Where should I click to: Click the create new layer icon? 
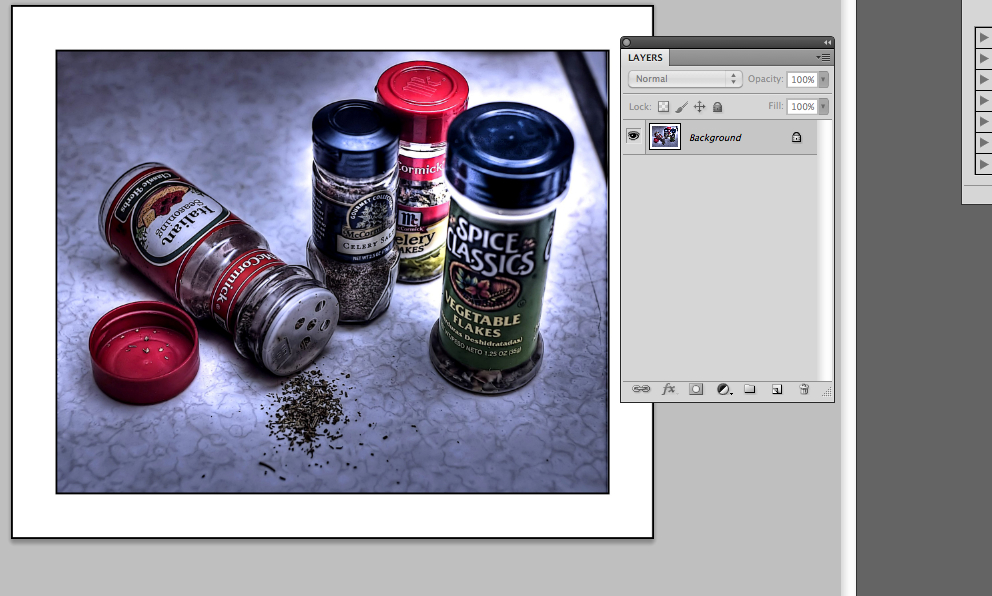coord(776,389)
